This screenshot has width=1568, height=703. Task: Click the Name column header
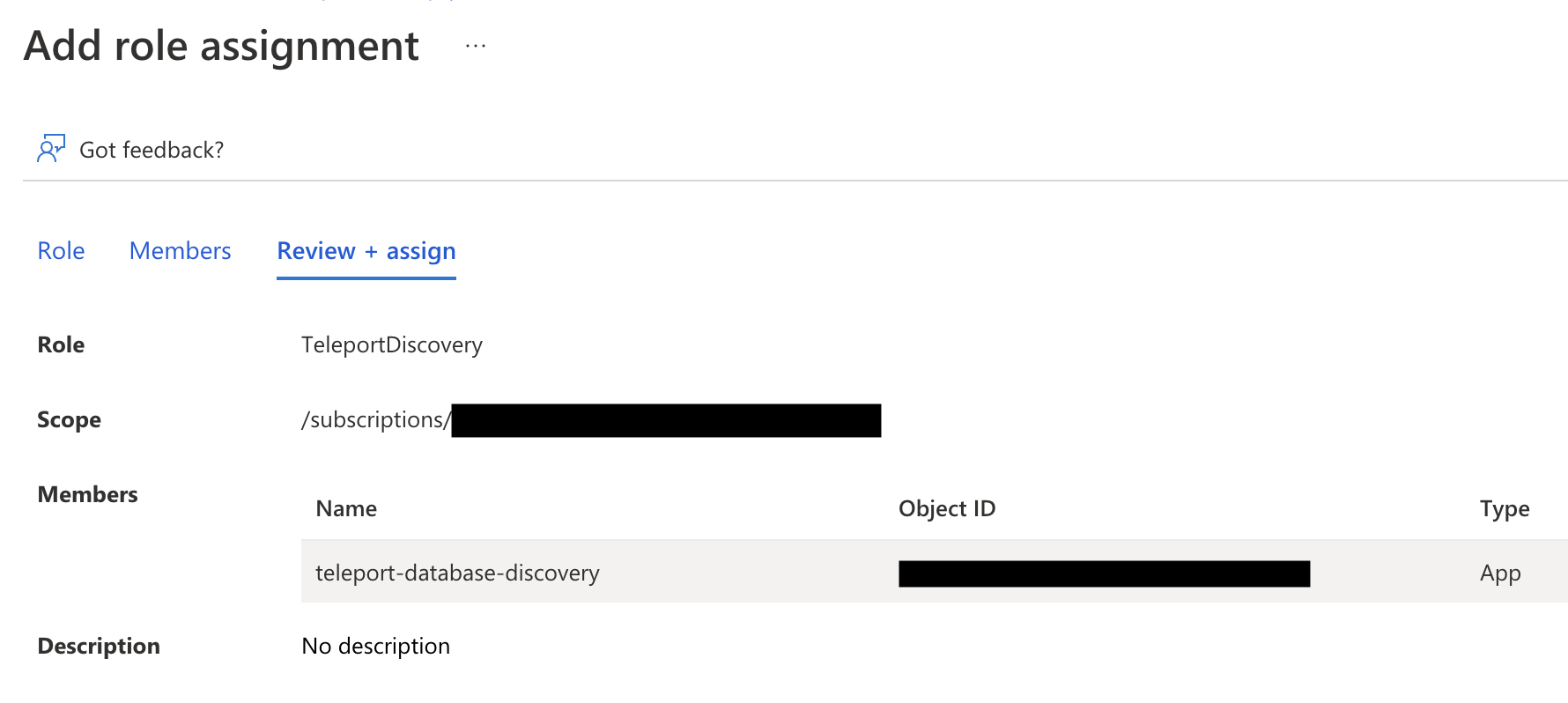[x=346, y=509]
